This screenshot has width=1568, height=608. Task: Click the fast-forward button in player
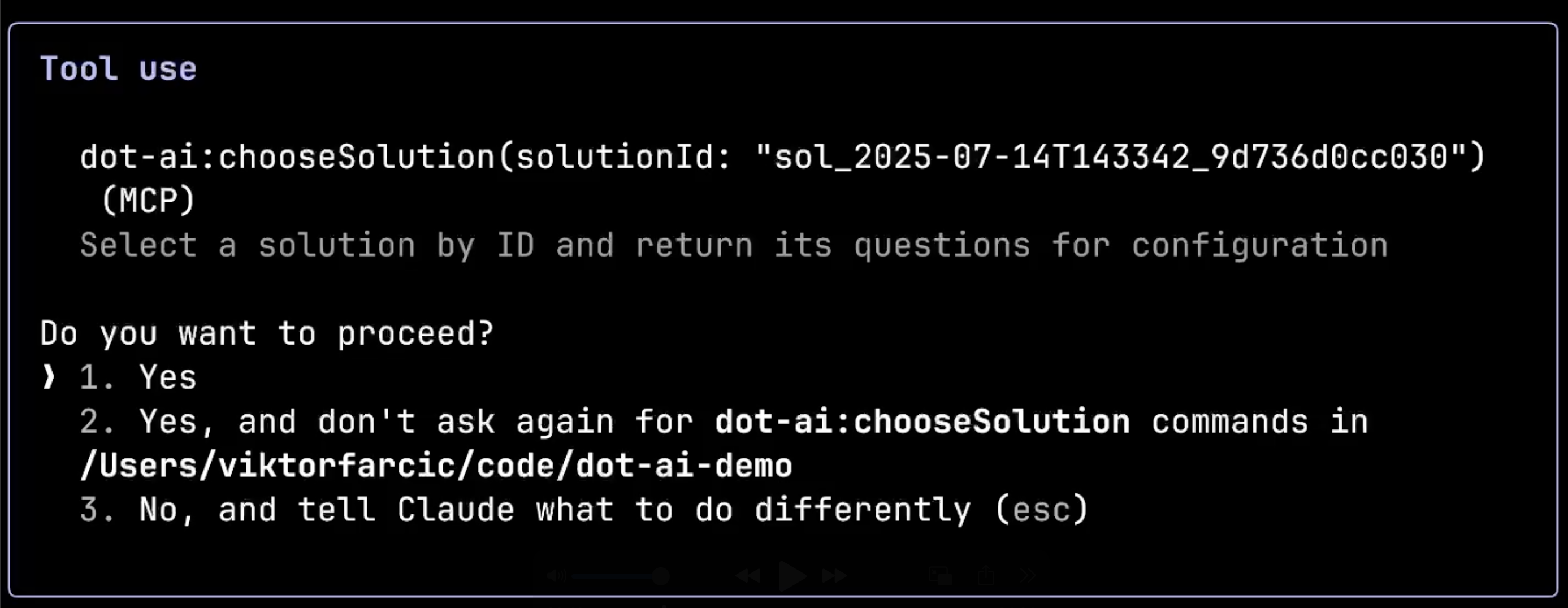[x=834, y=576]
